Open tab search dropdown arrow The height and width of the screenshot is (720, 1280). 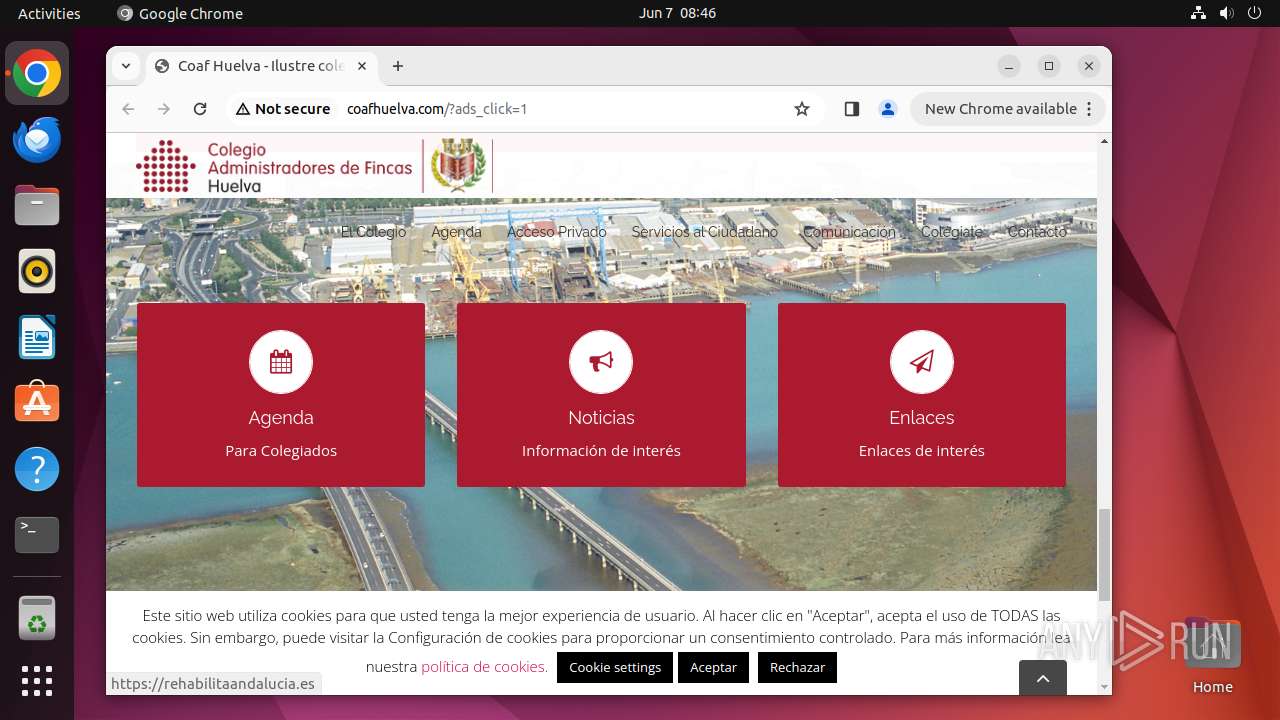coord(126,66)
